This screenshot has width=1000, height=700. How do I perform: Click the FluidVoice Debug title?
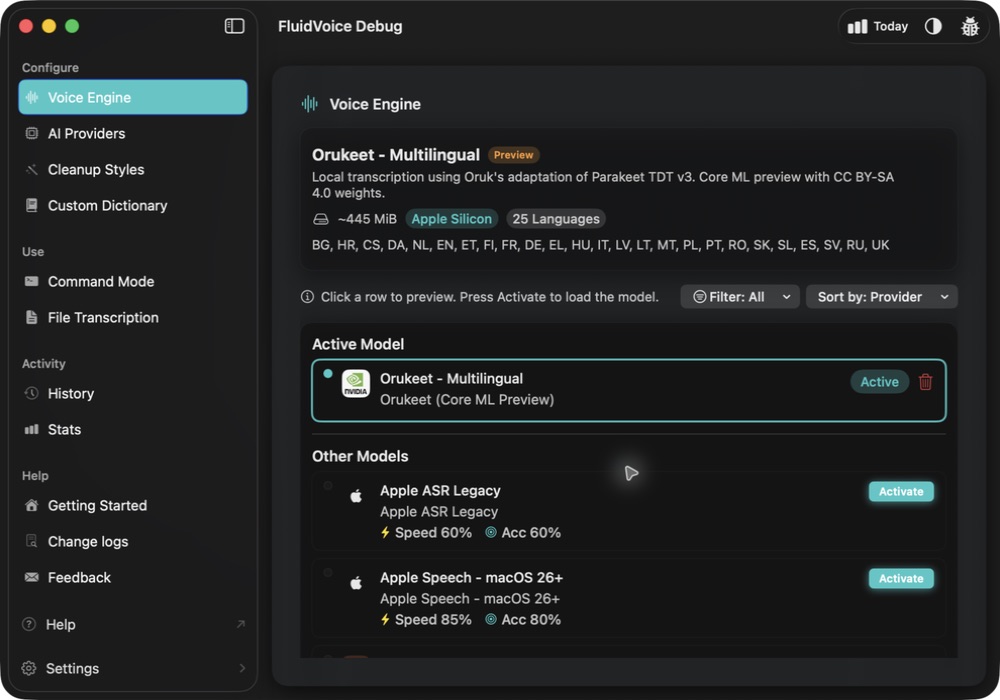pyautogui.click(x=340, y=26)
